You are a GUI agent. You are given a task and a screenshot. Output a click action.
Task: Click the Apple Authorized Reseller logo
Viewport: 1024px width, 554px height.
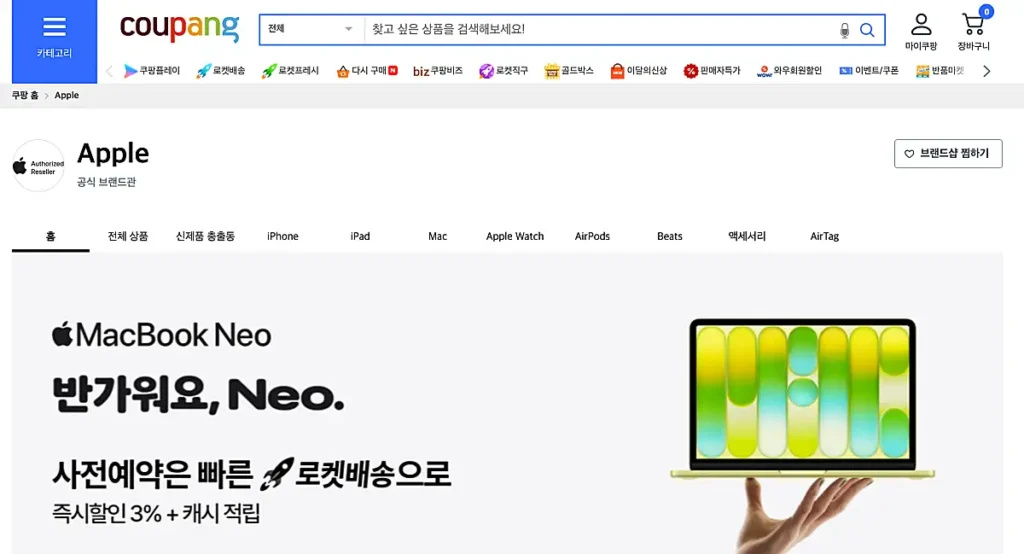point(39,166)
